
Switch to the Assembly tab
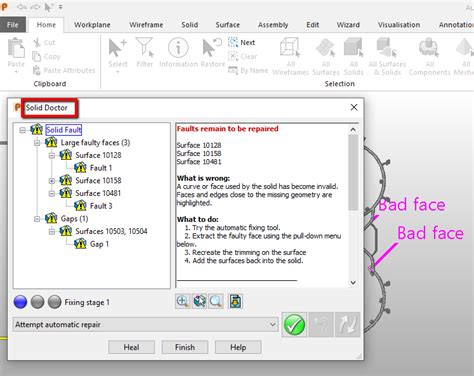(x=273, y=25)
